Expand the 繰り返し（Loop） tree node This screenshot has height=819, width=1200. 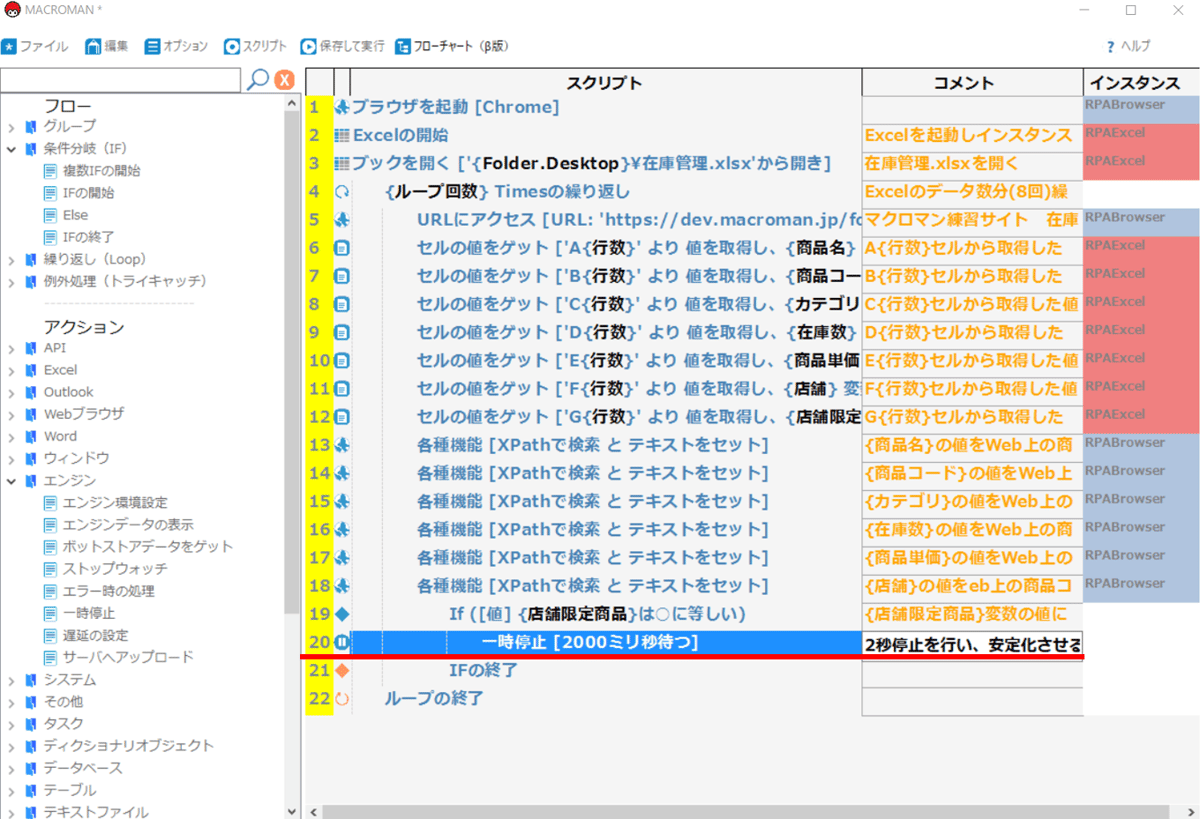[11, 259]
